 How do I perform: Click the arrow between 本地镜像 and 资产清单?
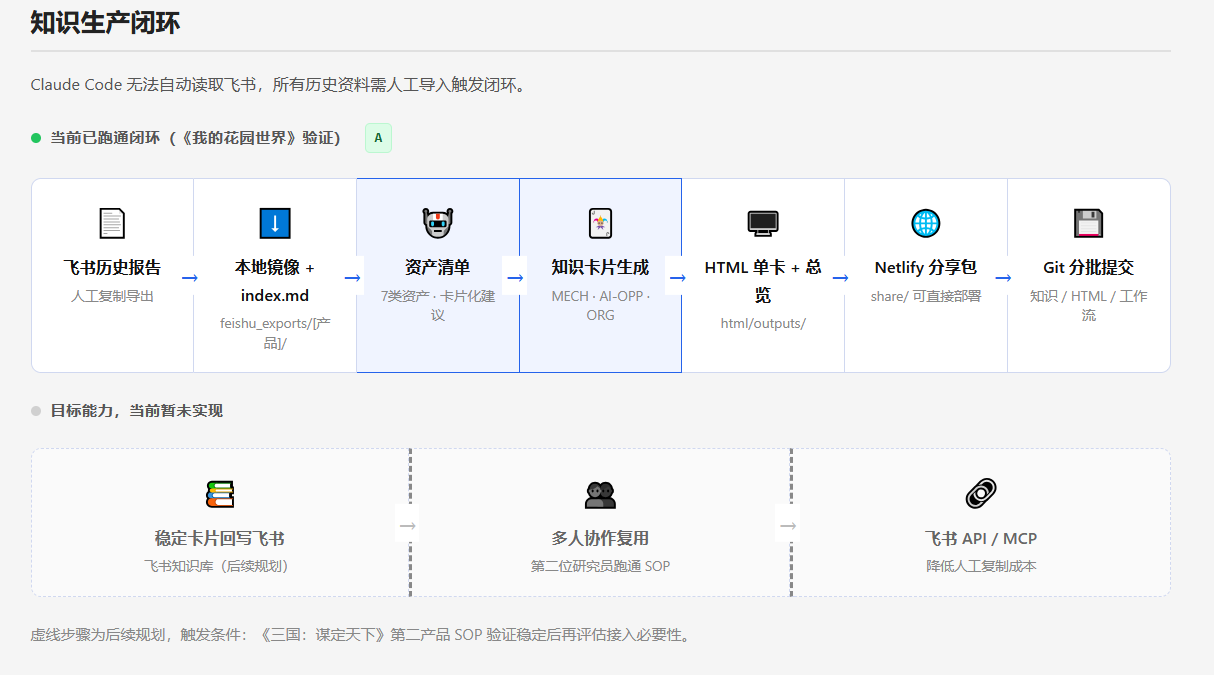[352, 277]
